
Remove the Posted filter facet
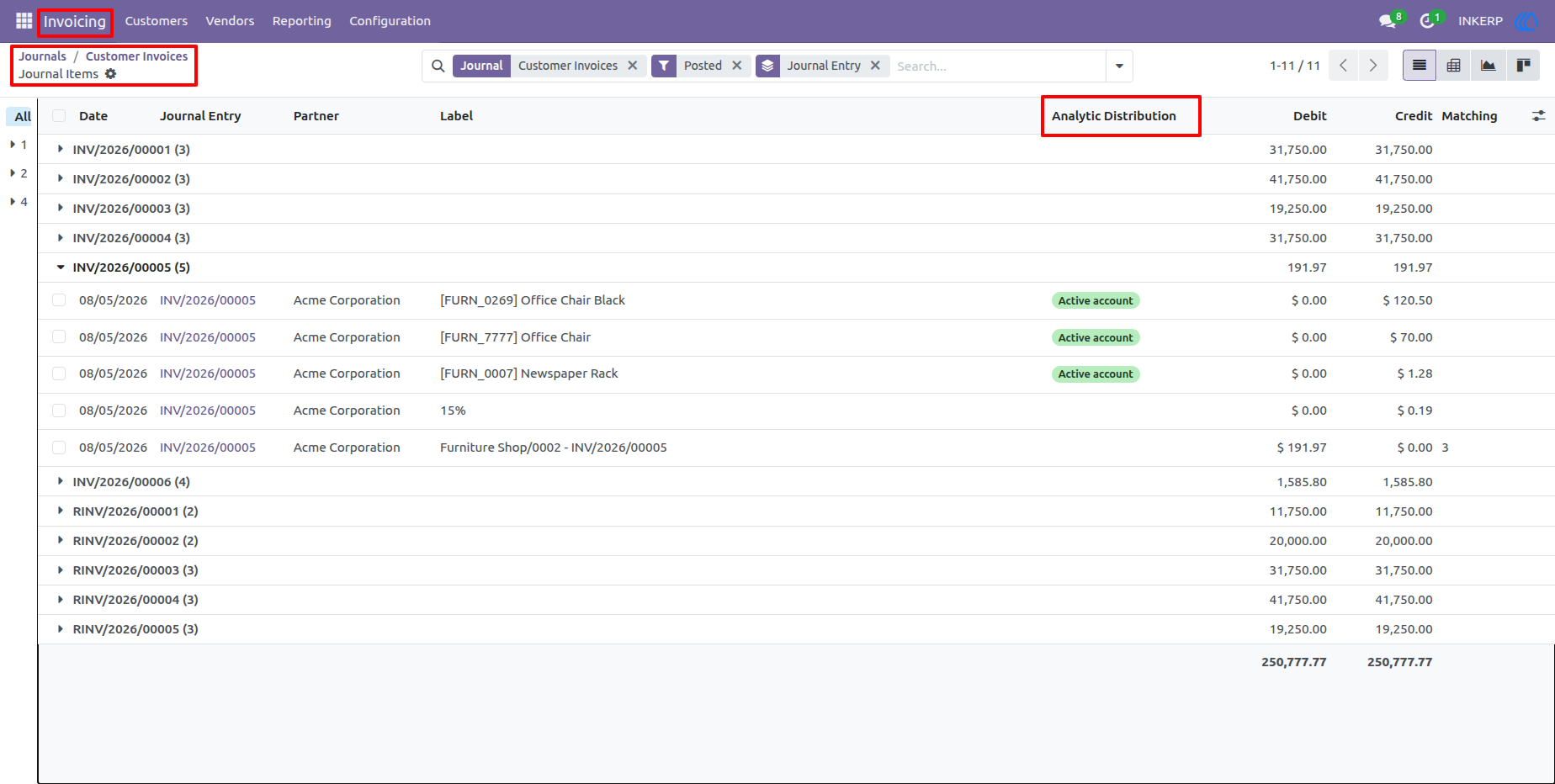(x=736, y=66)
